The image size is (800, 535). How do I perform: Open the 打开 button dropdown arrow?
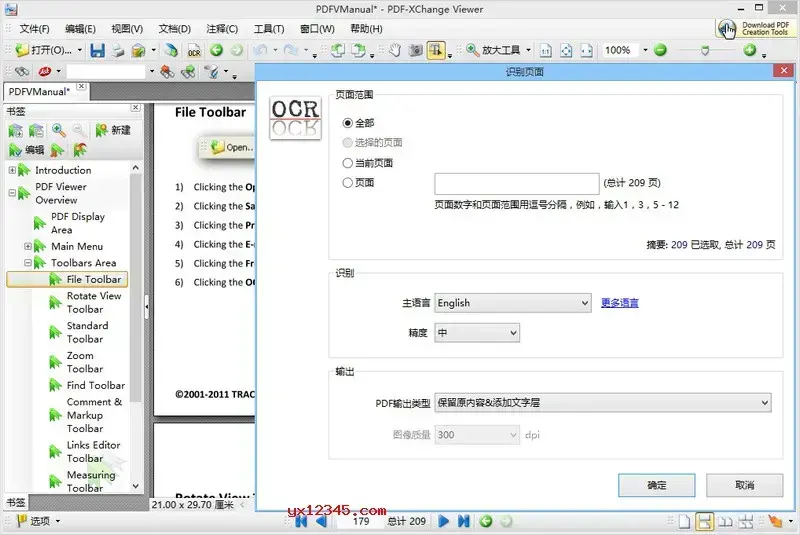click(x=80, y=50)
